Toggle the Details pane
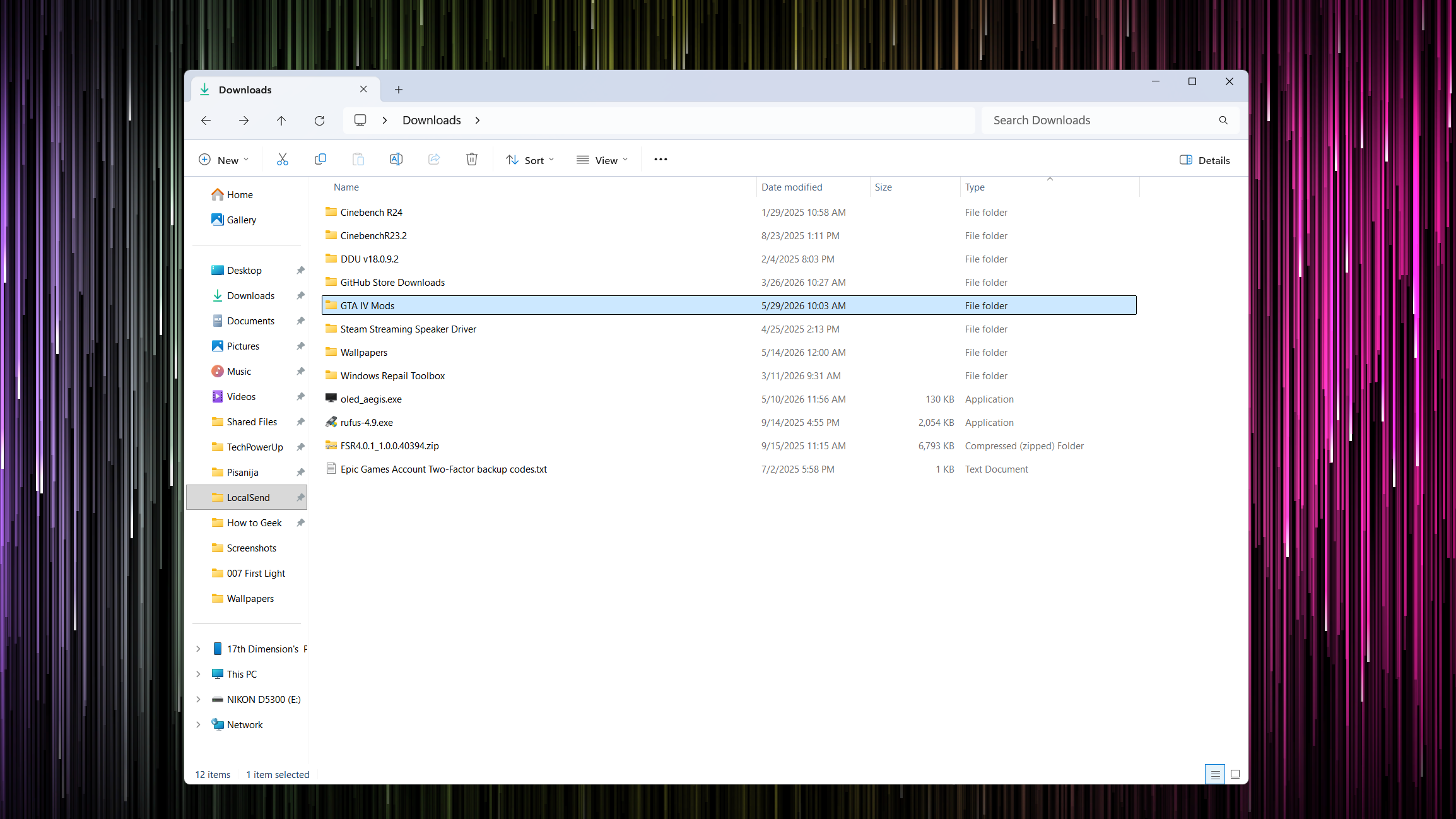This screenshot has width=1456, height=819. (1204, 160)
